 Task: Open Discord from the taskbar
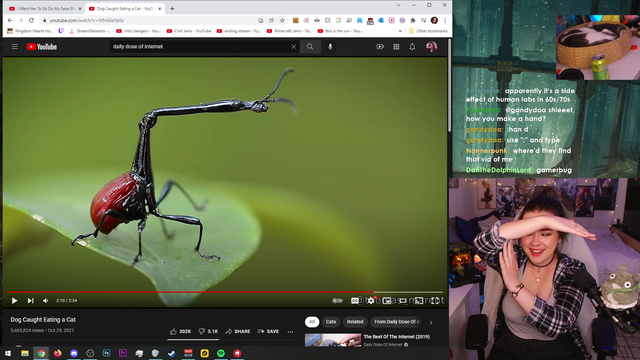[x=74, y=353]
